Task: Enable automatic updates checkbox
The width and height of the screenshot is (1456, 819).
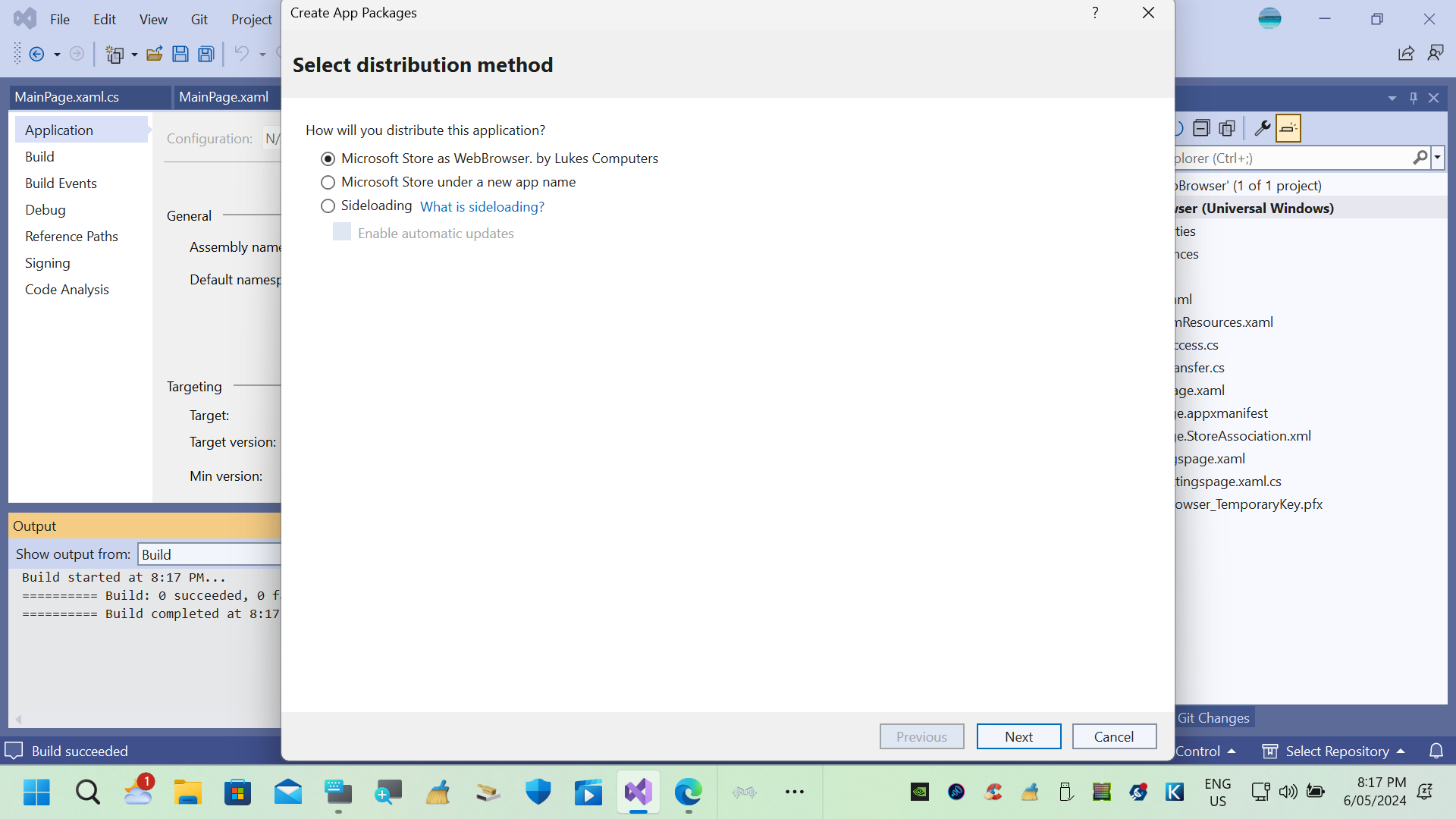Action: (342, 231)
